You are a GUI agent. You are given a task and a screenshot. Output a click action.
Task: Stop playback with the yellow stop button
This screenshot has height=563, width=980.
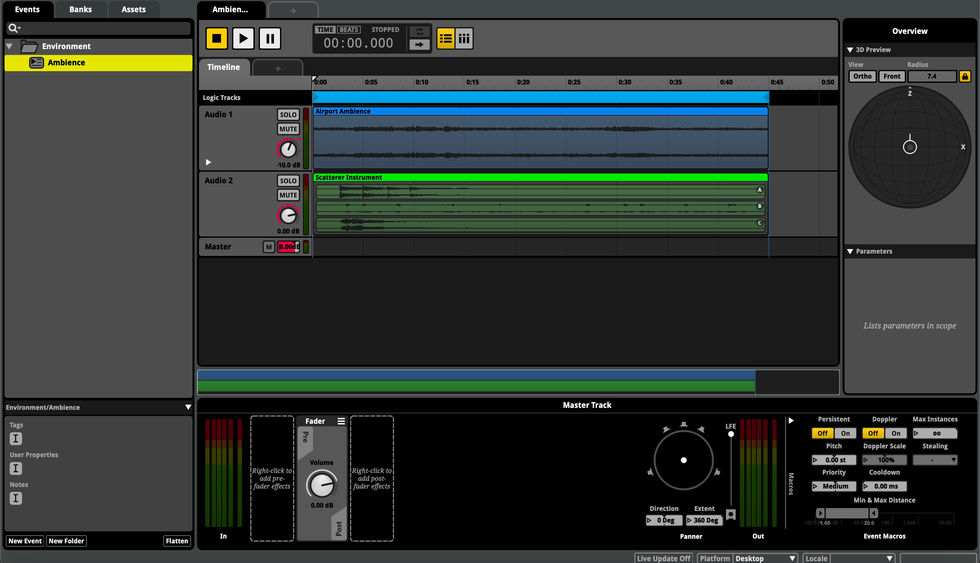(x=216, y=38)
